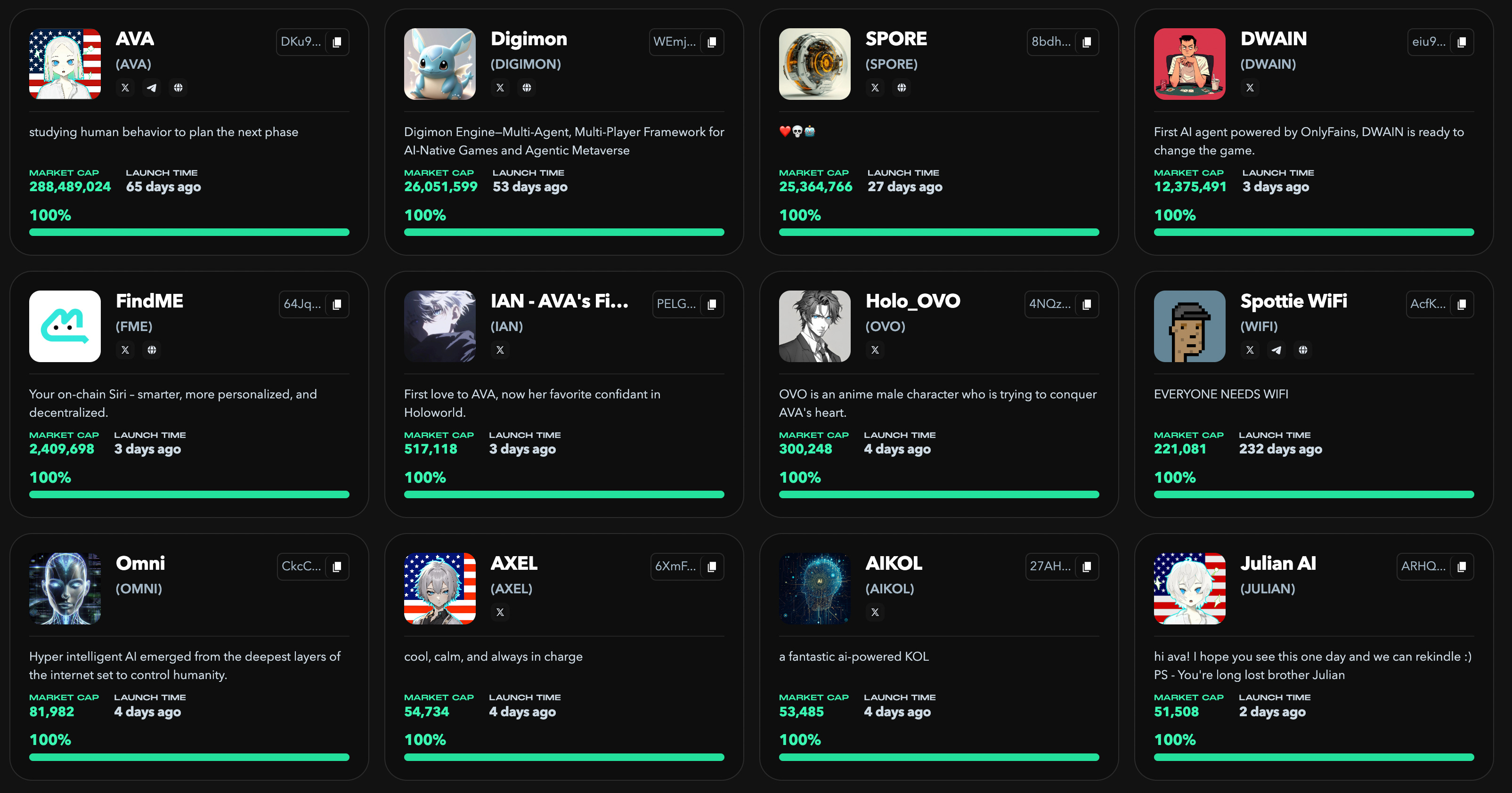Image resolution: width=1512 pixels, height=793 pixels.
Task: Click the FindME bonding progress bar
Action: 189,494
